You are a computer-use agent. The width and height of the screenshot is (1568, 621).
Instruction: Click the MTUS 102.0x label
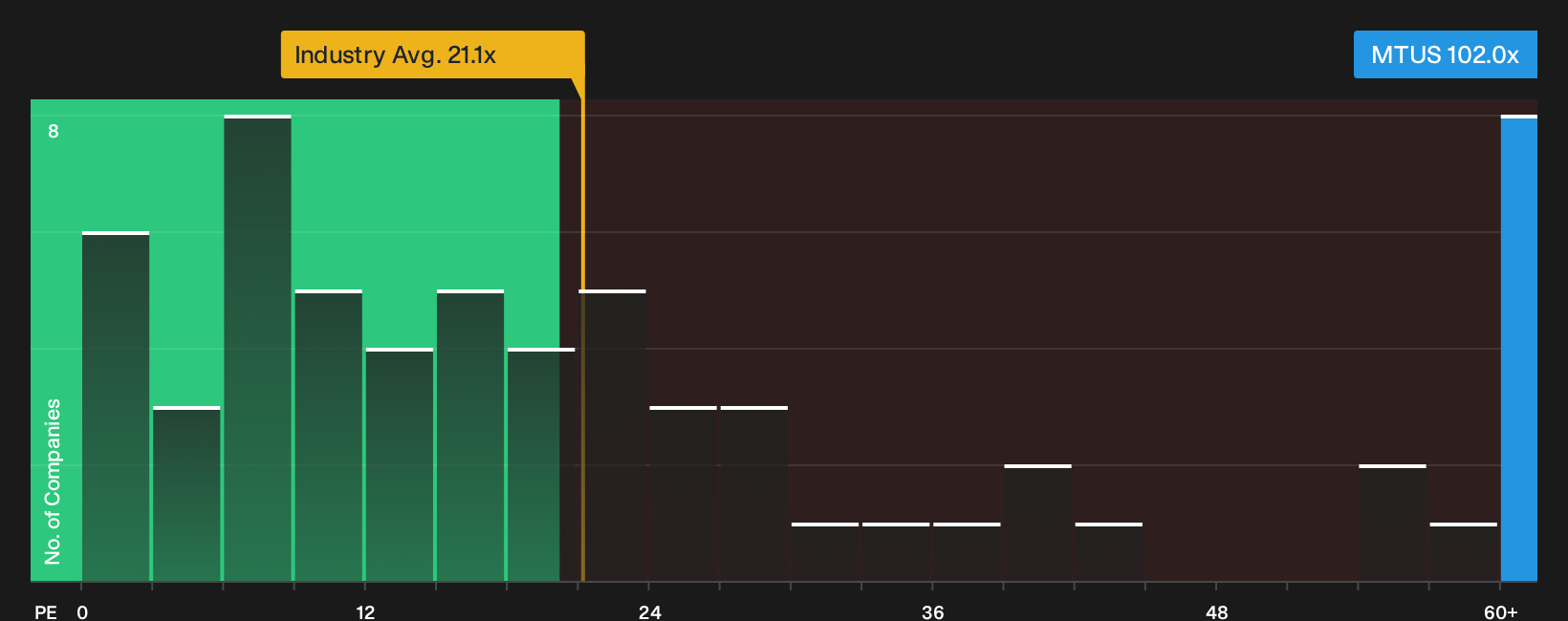tap(1445, 54)
